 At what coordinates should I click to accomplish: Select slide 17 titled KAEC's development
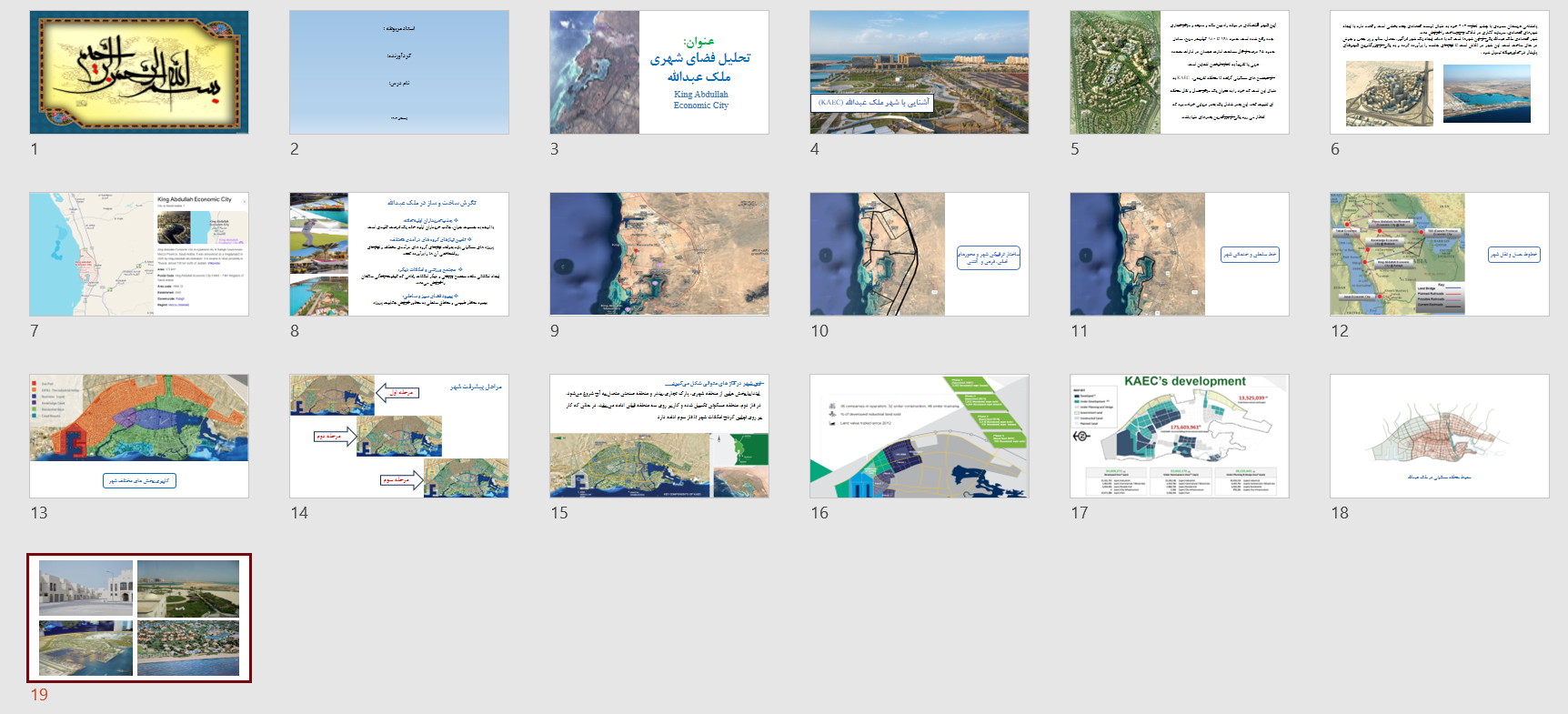pyautogui.click(x=1180, y=437)
